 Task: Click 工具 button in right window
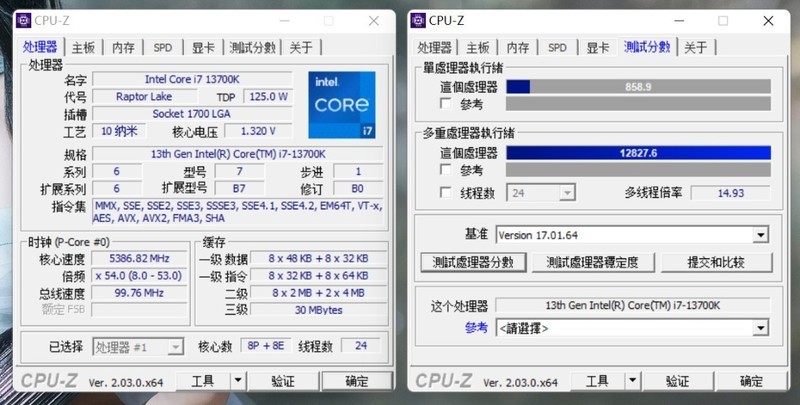pyautogui.click(x=597, y=381)
